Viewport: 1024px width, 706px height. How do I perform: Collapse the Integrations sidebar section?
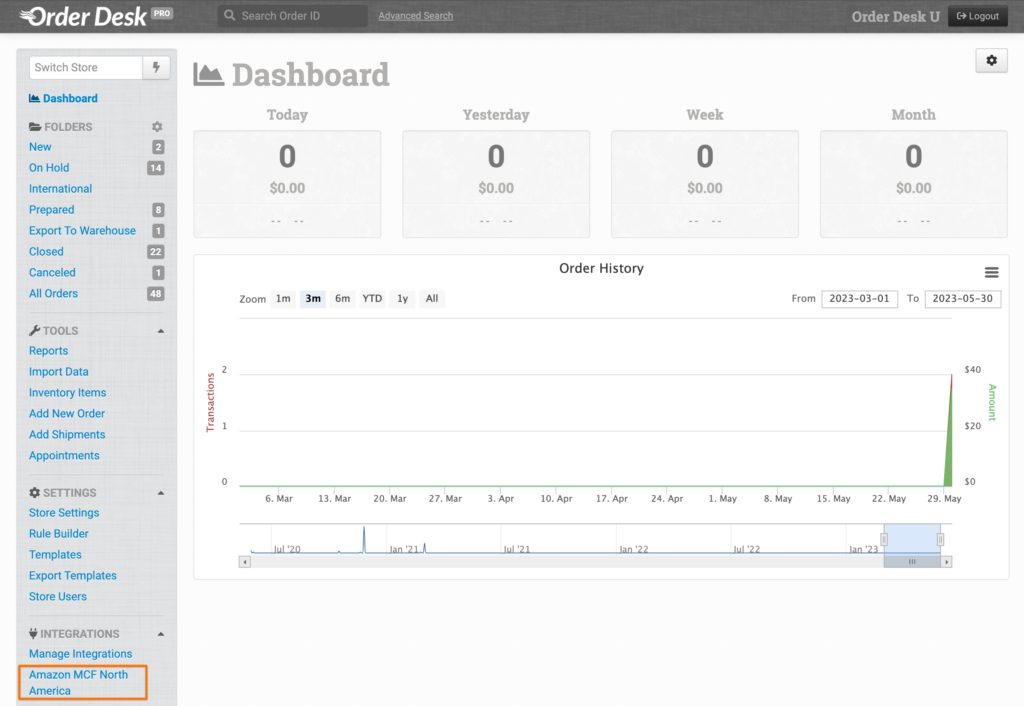tap(161, 634)
